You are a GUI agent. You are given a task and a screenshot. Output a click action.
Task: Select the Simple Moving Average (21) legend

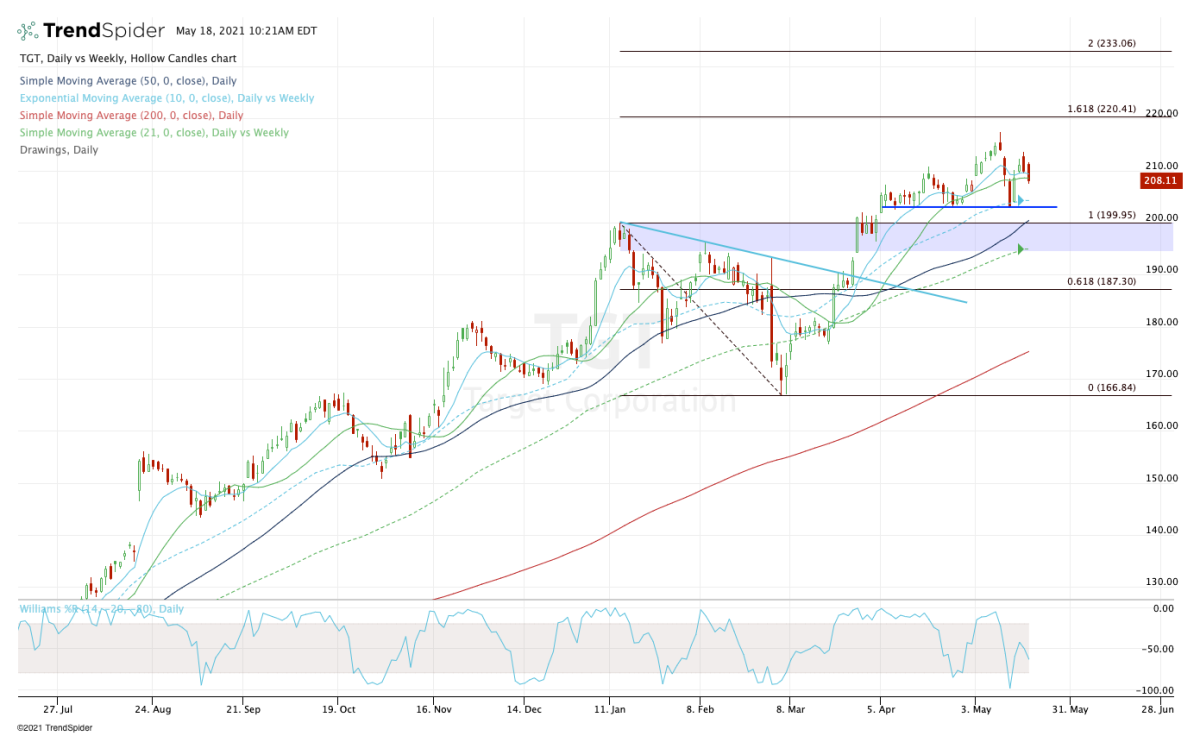click(153, 133)
